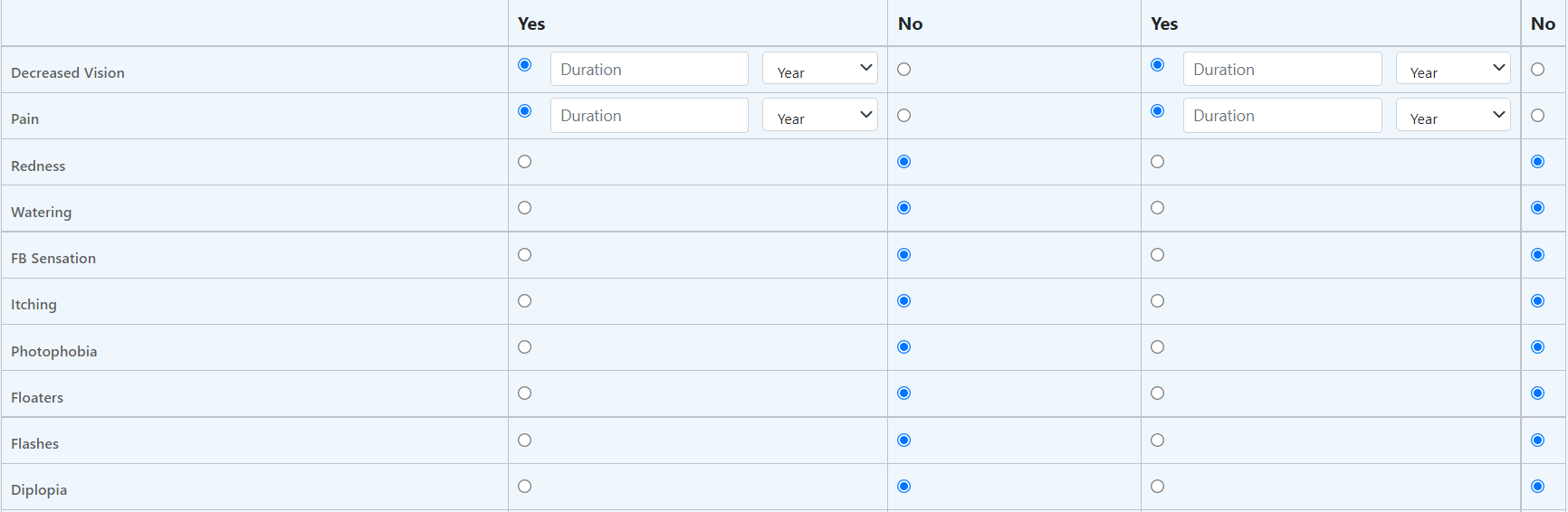Mark left-group Yes for Watering

click(524, 208)
